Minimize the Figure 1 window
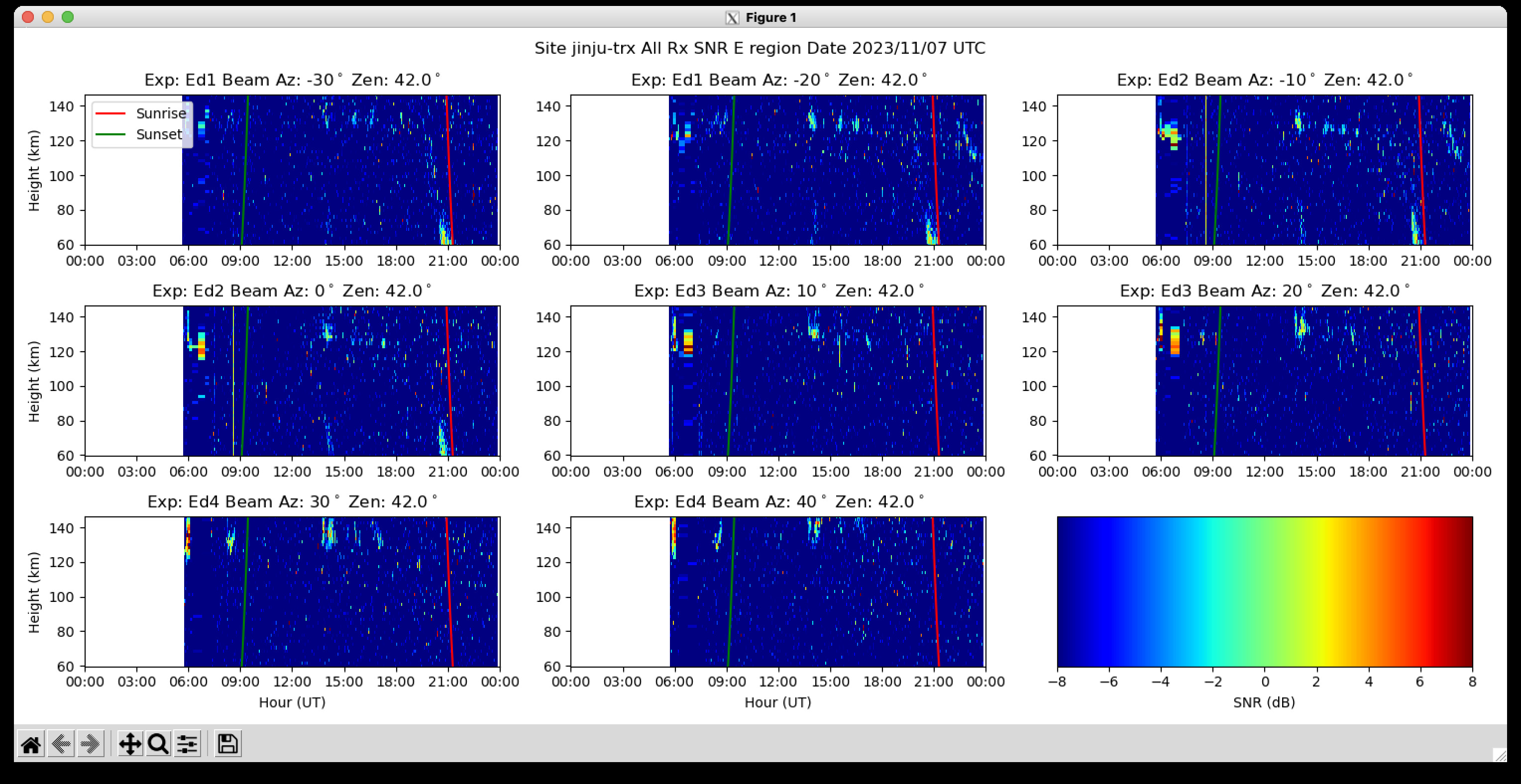 coord(48,17)
